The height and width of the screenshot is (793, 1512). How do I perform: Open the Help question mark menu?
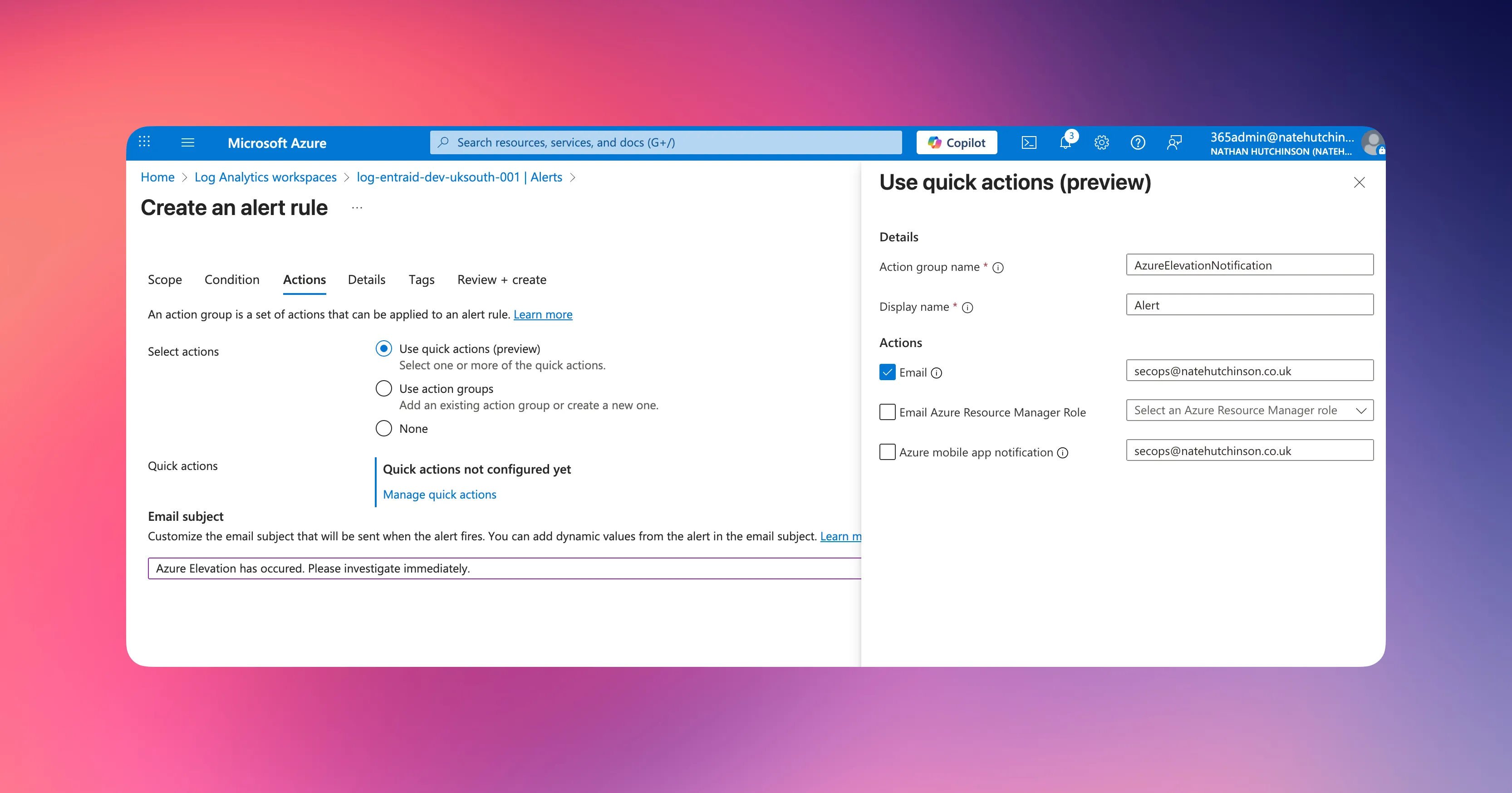[x=1138, y=142]
